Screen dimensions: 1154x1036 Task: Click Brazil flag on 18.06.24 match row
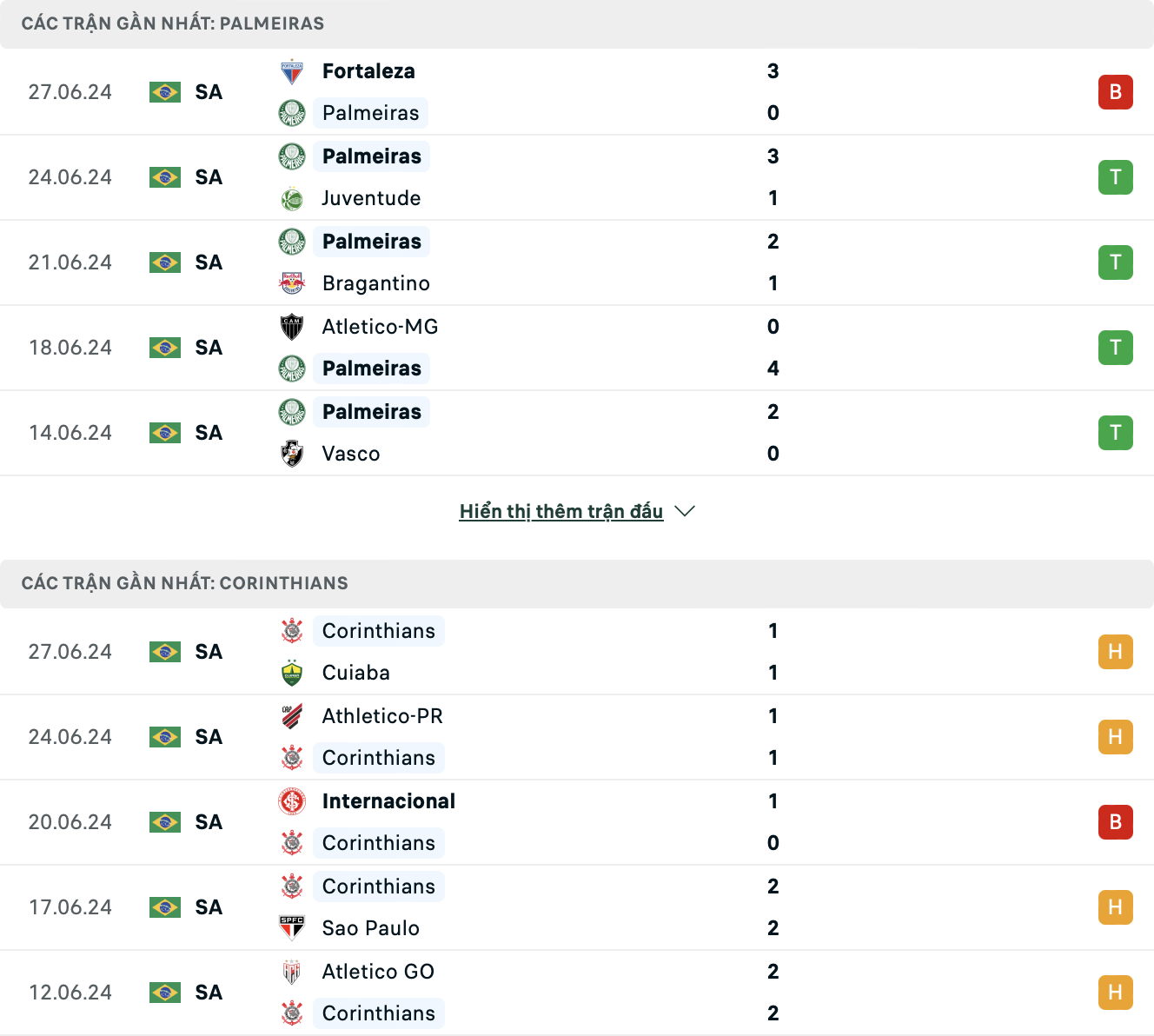point(165,348)
